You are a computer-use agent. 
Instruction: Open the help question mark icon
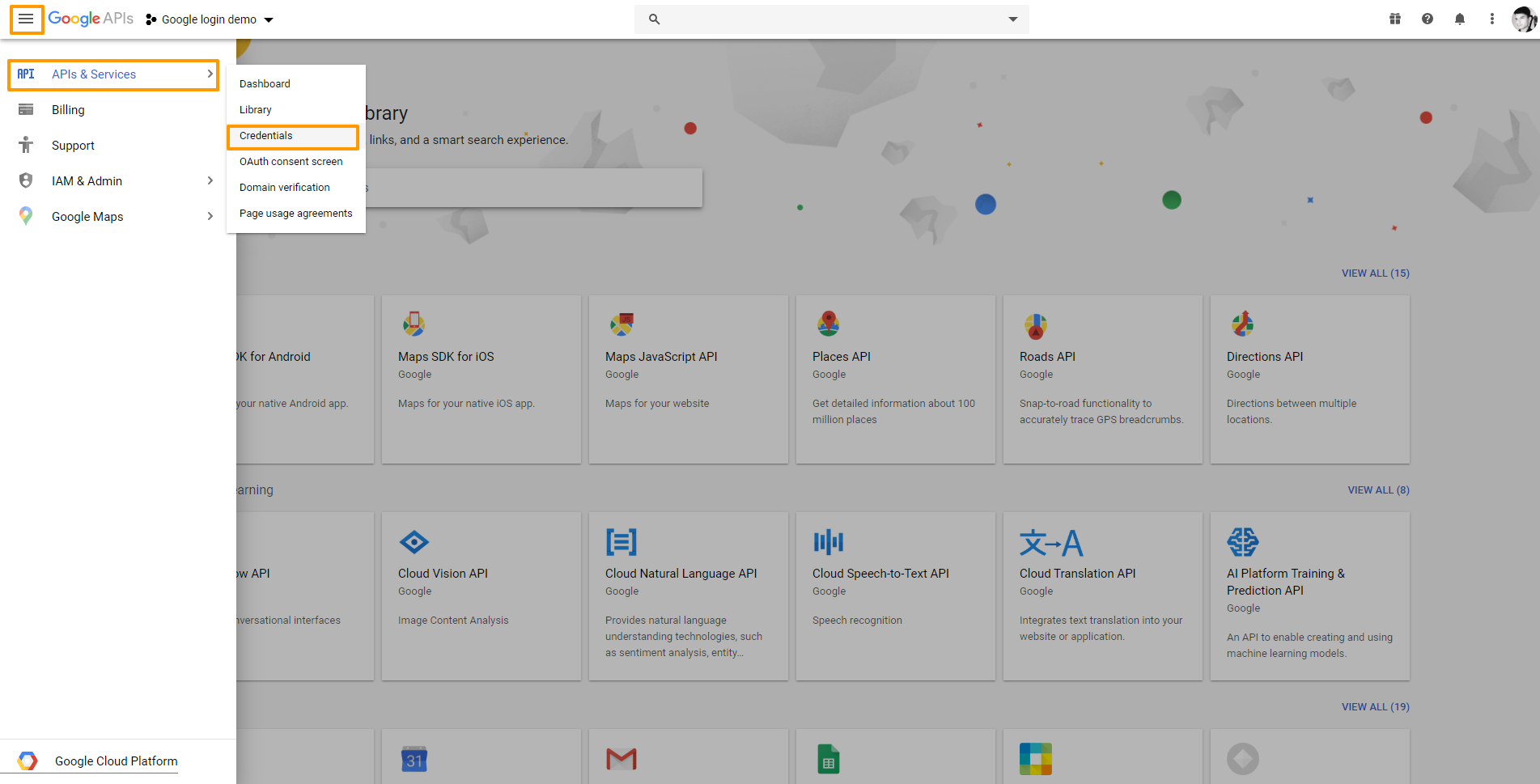click(x=1428, y=19)
